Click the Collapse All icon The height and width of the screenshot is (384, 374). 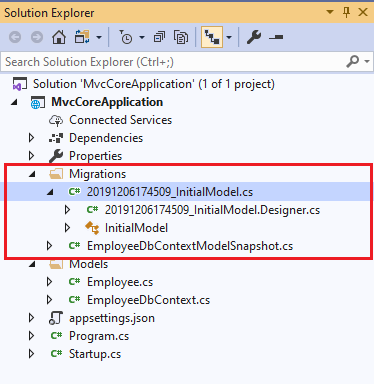tap(159, 37)
